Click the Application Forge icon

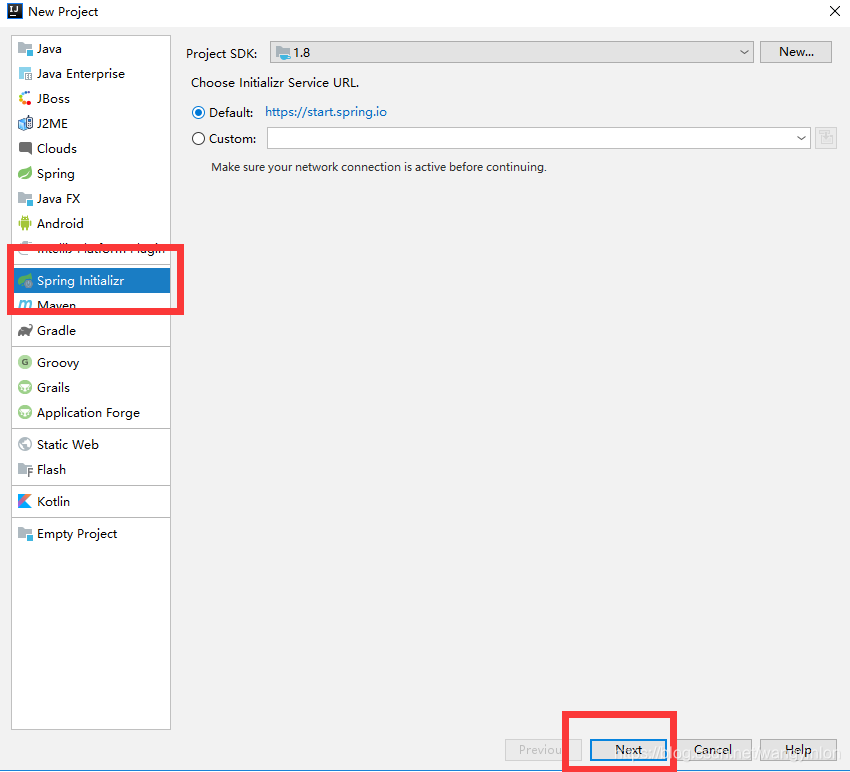(x=25, y=413)
